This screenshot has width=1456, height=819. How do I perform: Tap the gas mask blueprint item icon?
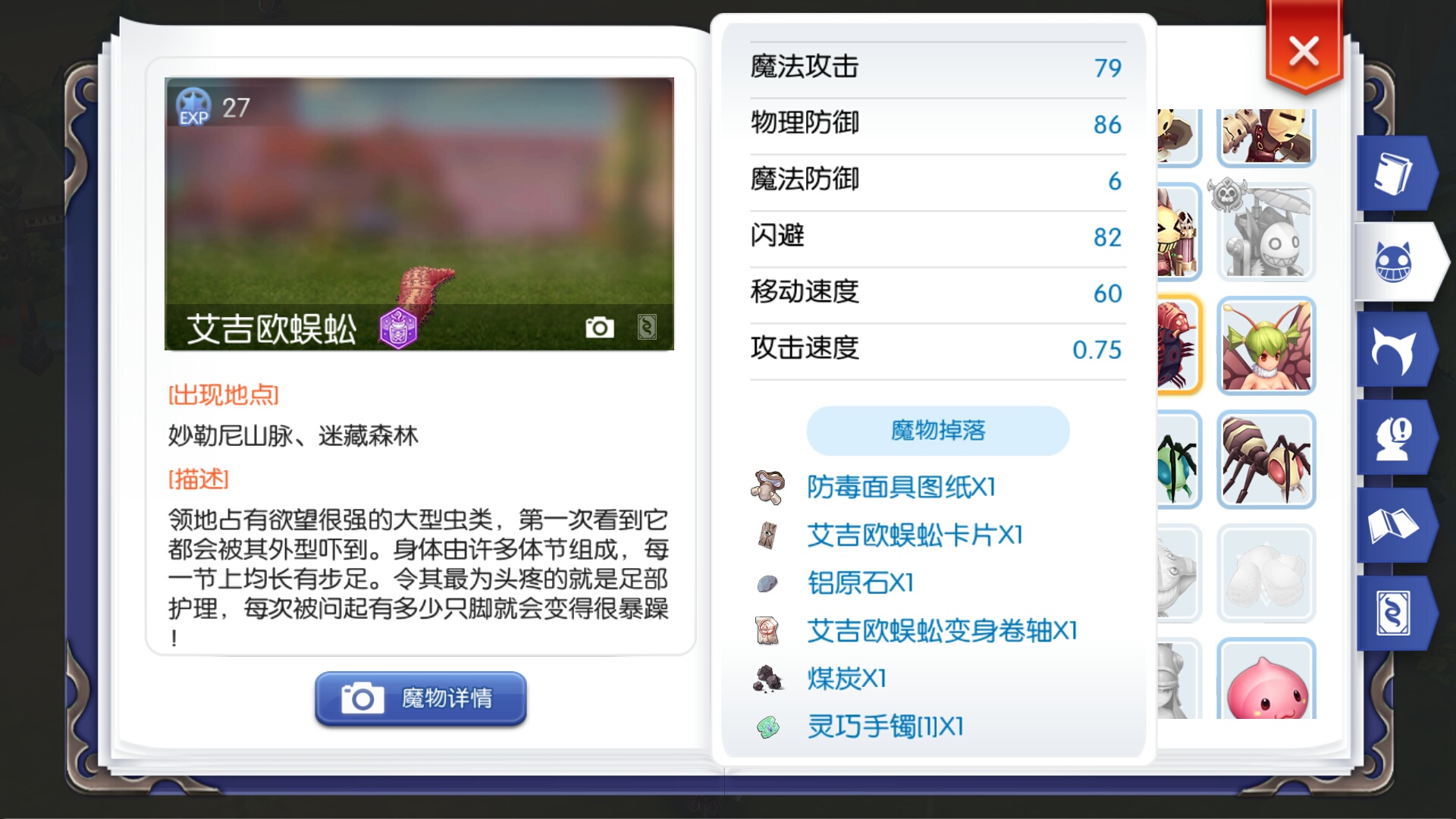point(767,487)
